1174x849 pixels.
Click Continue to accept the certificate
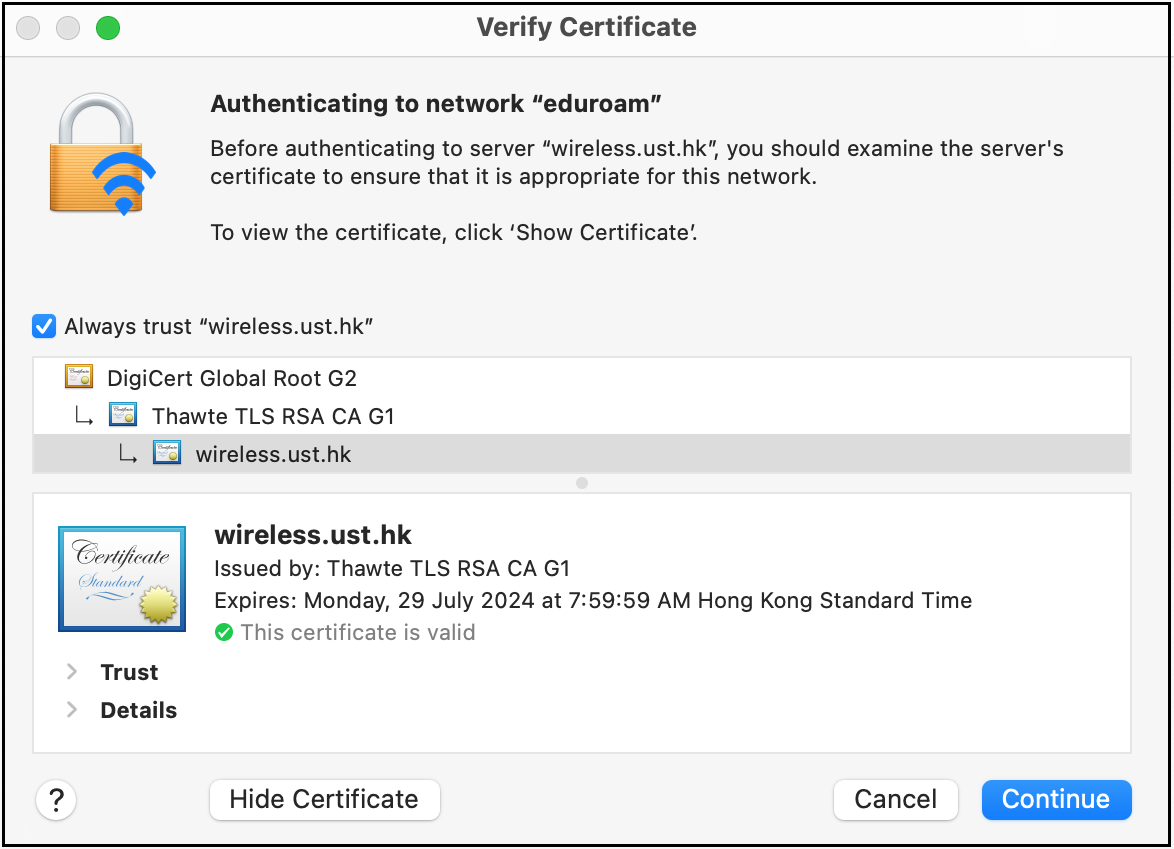(x=1056, y=800)
